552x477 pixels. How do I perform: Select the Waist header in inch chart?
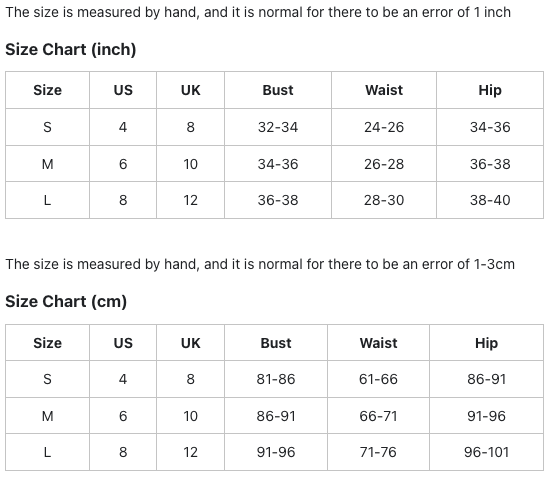pyautogui.click(x=384, y=90)
